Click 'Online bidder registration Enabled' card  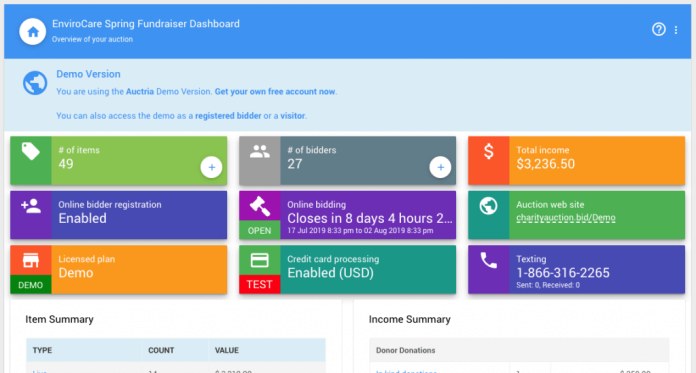coord(119,215)
